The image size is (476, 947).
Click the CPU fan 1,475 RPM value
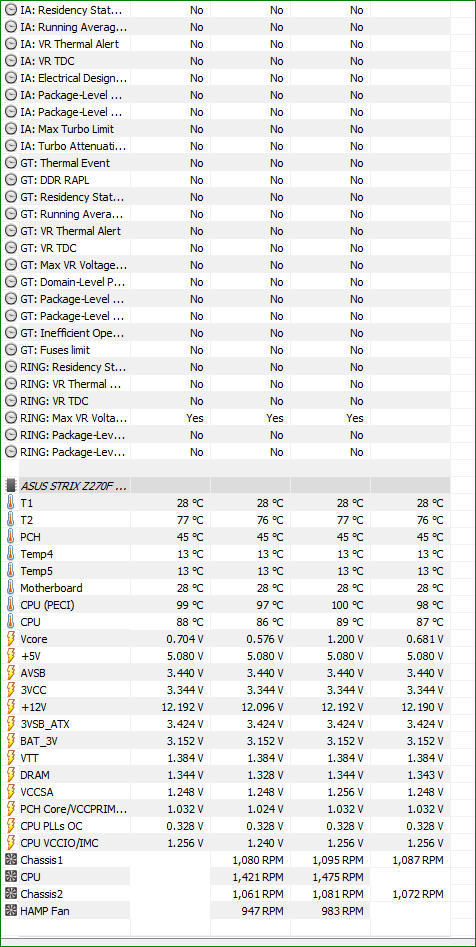[x=338, y=876]
